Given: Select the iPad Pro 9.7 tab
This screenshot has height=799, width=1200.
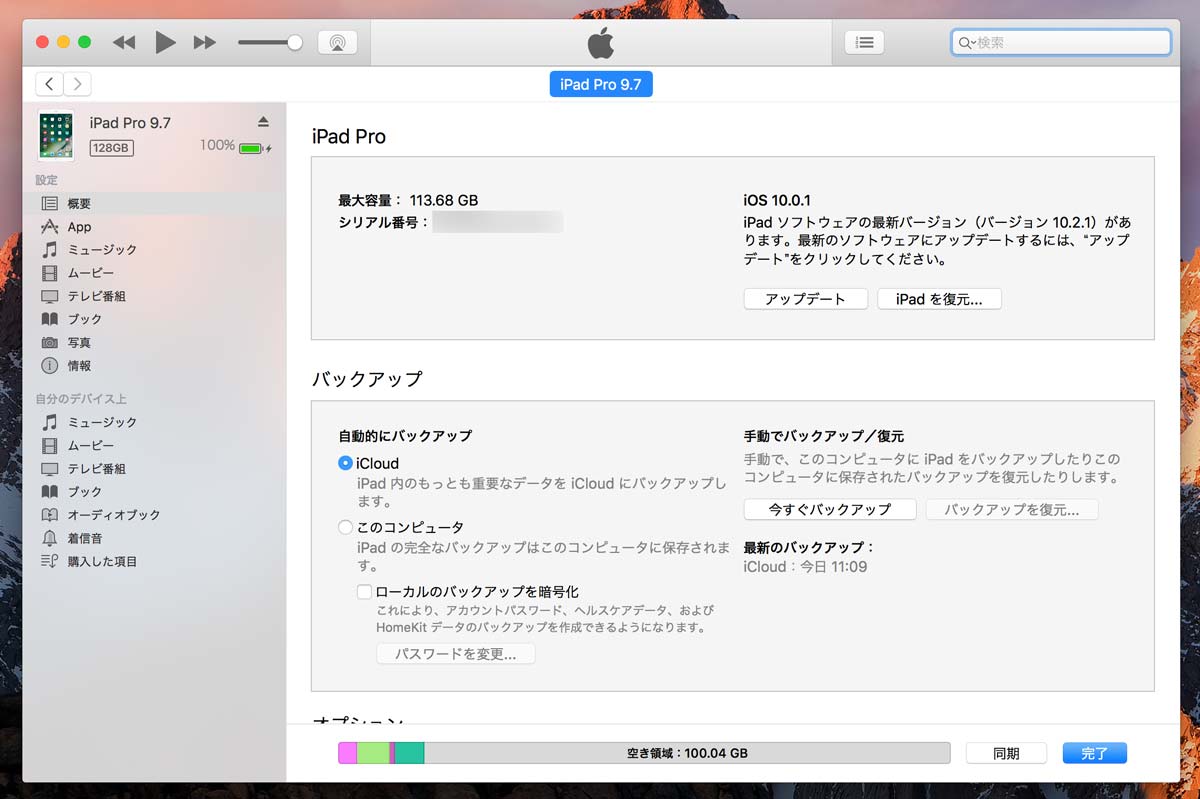Looking at the screenshot, I should point(601,84).
